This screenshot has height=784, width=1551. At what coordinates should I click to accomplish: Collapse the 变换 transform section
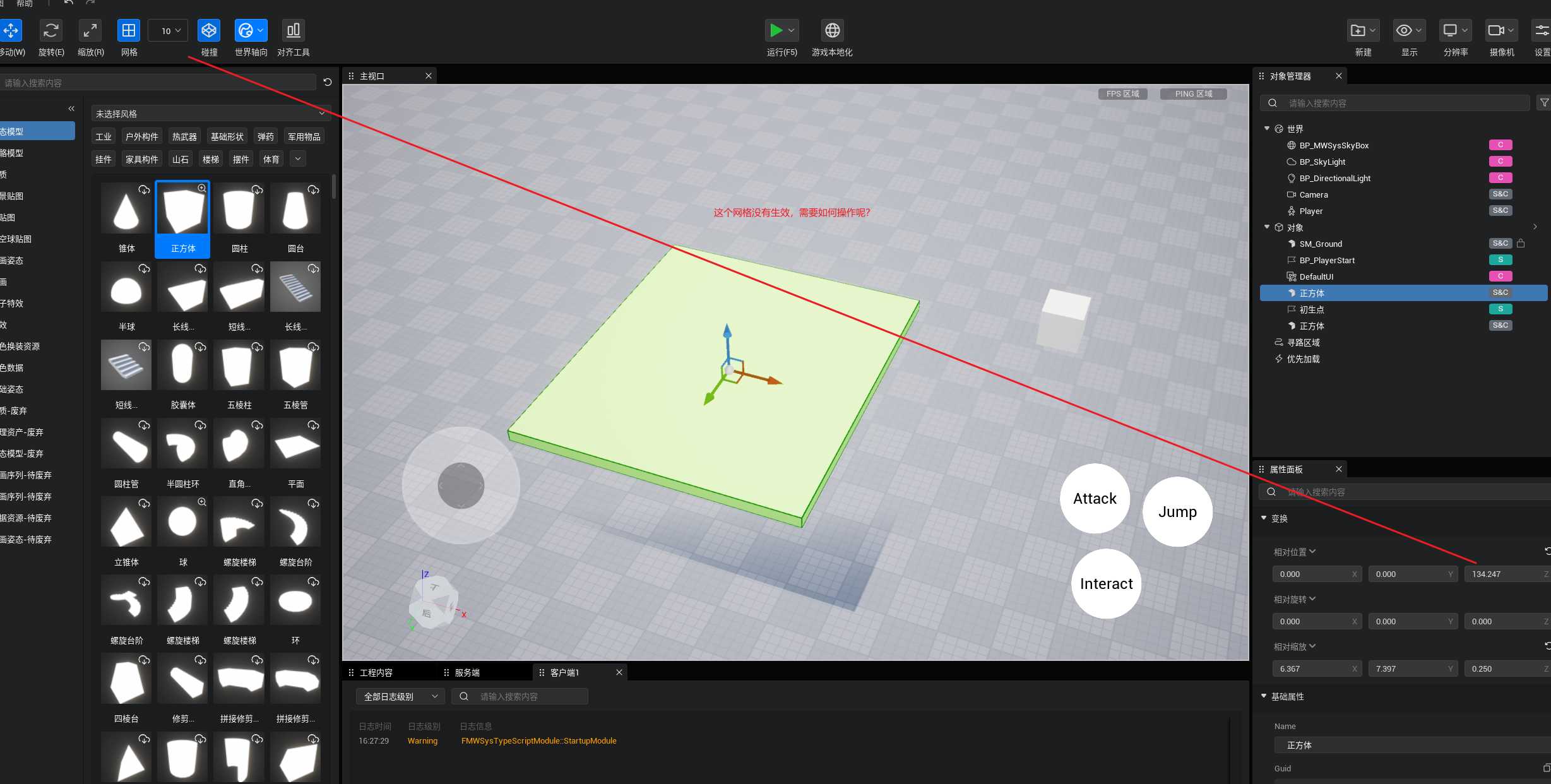[x=1264, y=518]
